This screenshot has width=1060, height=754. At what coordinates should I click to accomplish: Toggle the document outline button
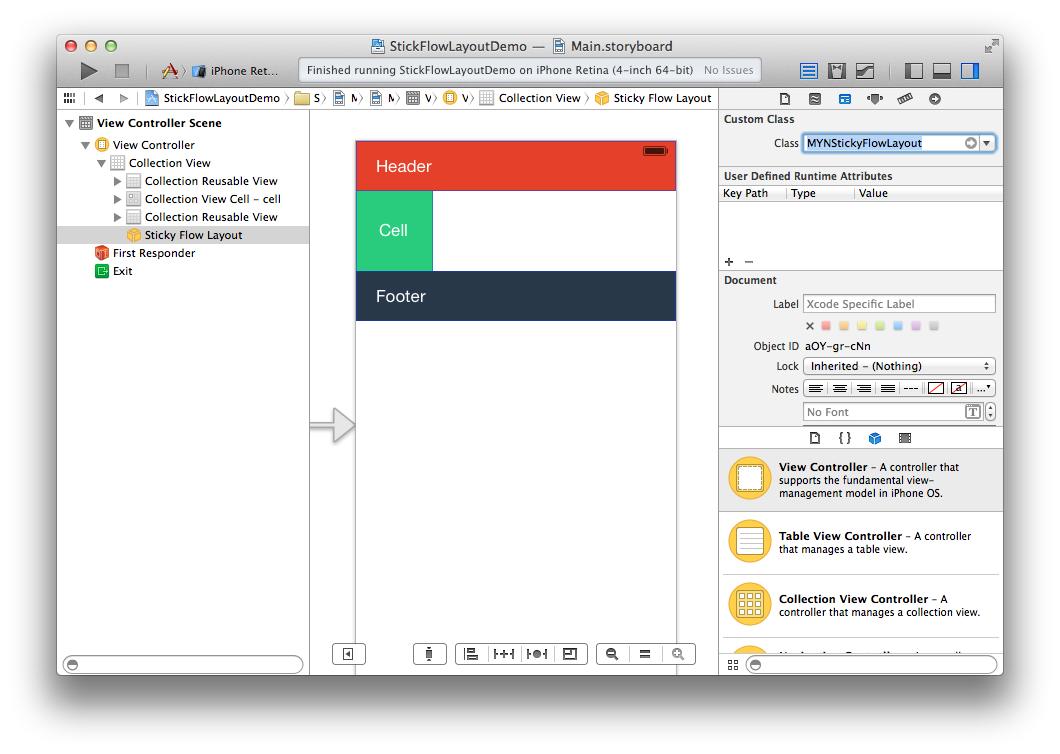[349, 654]
